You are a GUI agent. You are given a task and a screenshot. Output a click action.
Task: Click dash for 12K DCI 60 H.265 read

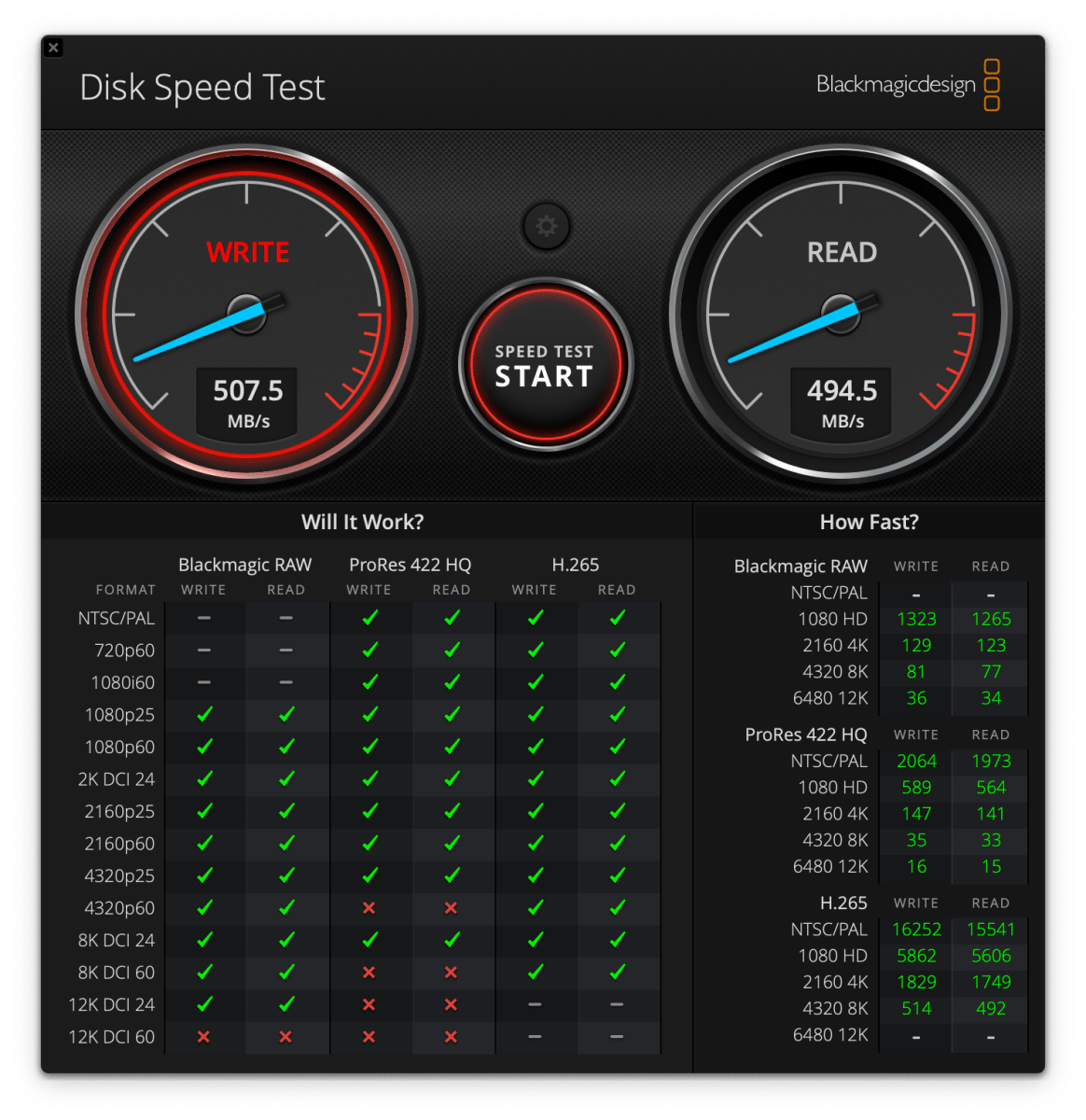(617, 1037)
